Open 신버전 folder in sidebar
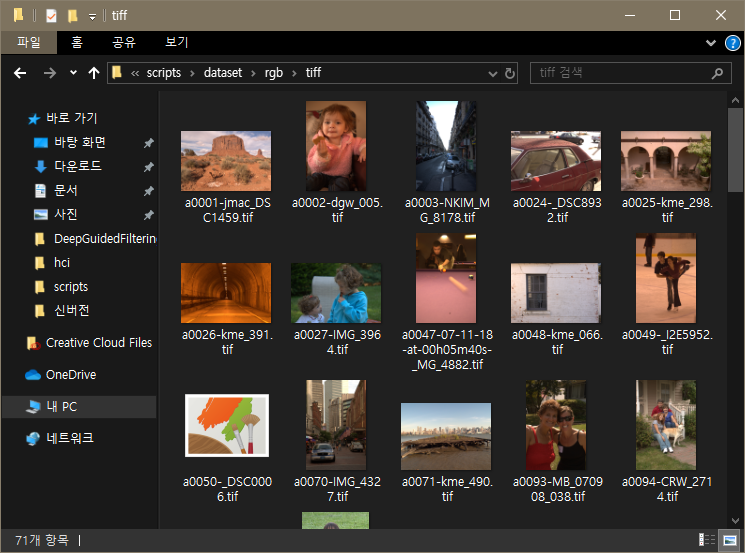This screenshot has width=745, height=553. [x=71, y=311]
